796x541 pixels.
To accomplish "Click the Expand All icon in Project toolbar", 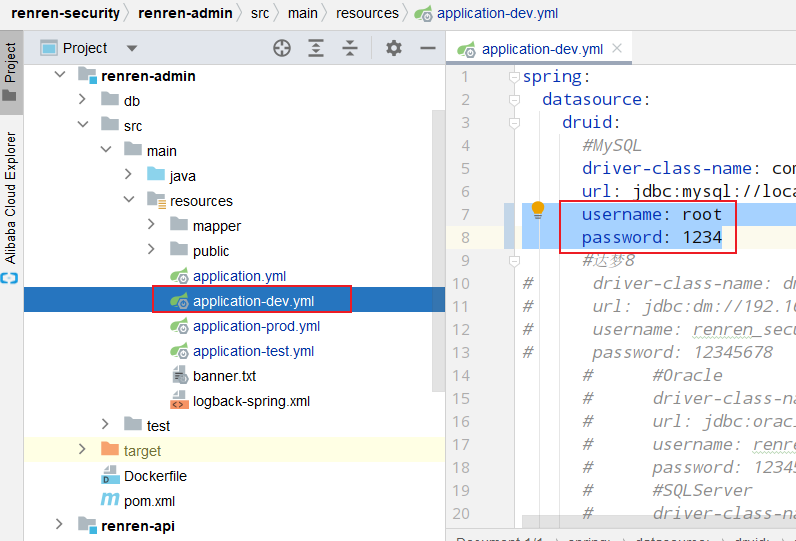I will point(316,48).
